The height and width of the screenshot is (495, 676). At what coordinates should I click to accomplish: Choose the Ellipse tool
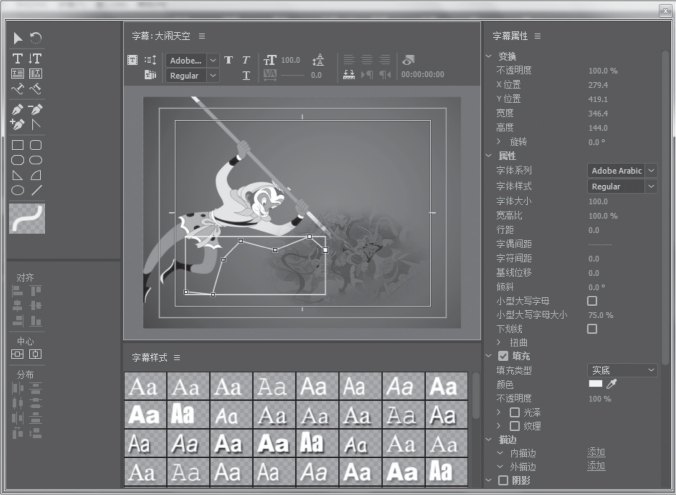(x=18, y=190)
